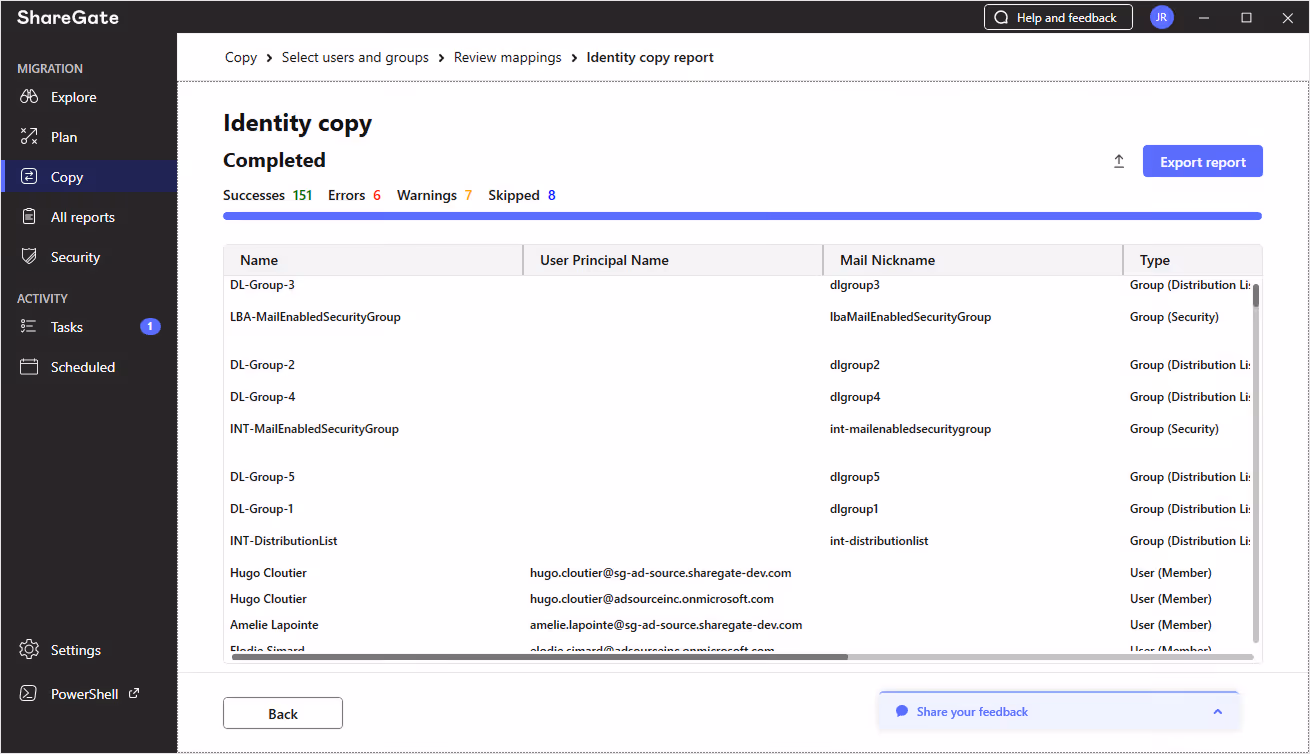Open Help and feedback
The height and width of the screenshot is (754, 1310).
[x=1058, y=17]
